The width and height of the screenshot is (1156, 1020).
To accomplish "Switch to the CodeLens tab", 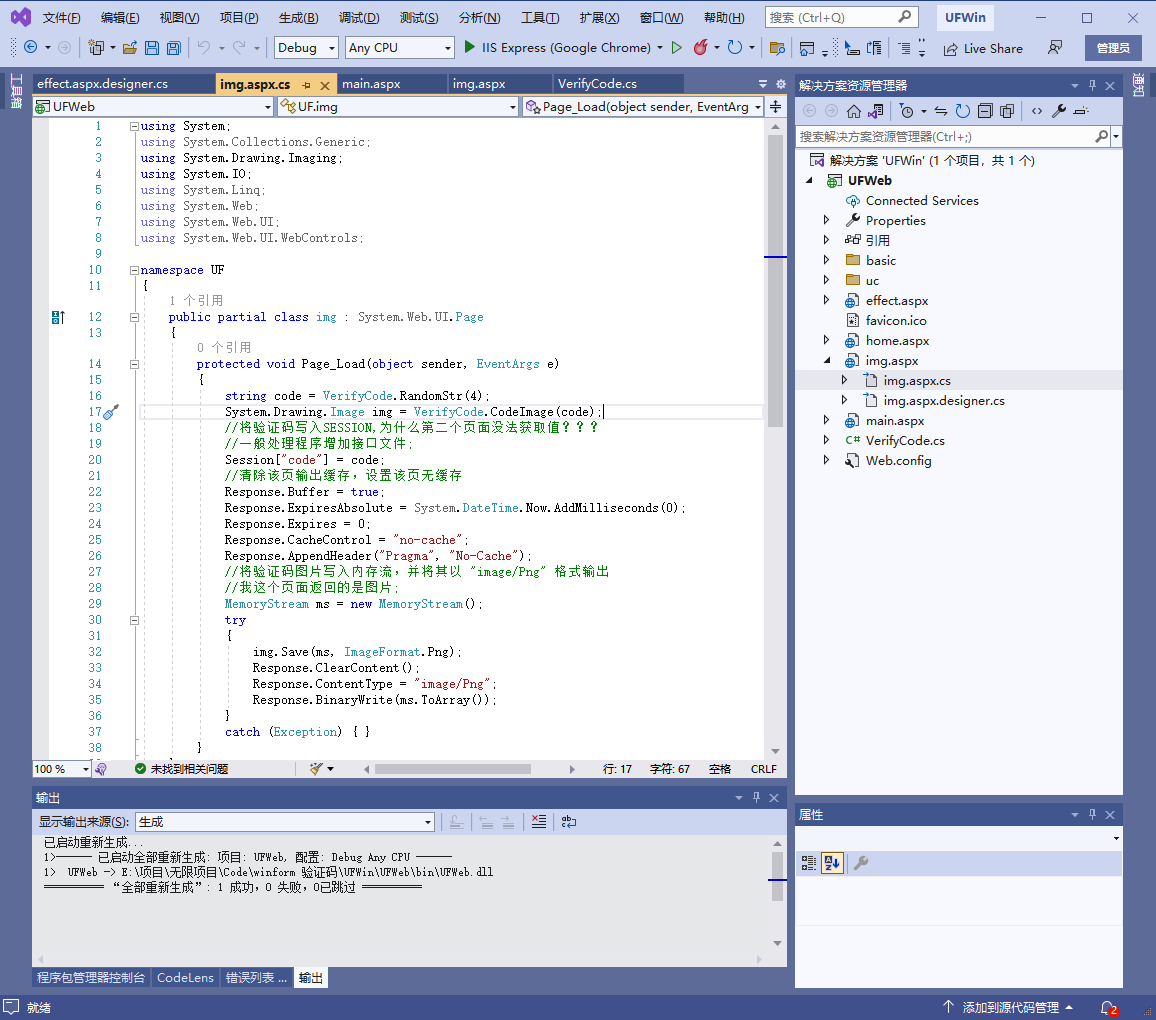I will click(x=185, y=977).
